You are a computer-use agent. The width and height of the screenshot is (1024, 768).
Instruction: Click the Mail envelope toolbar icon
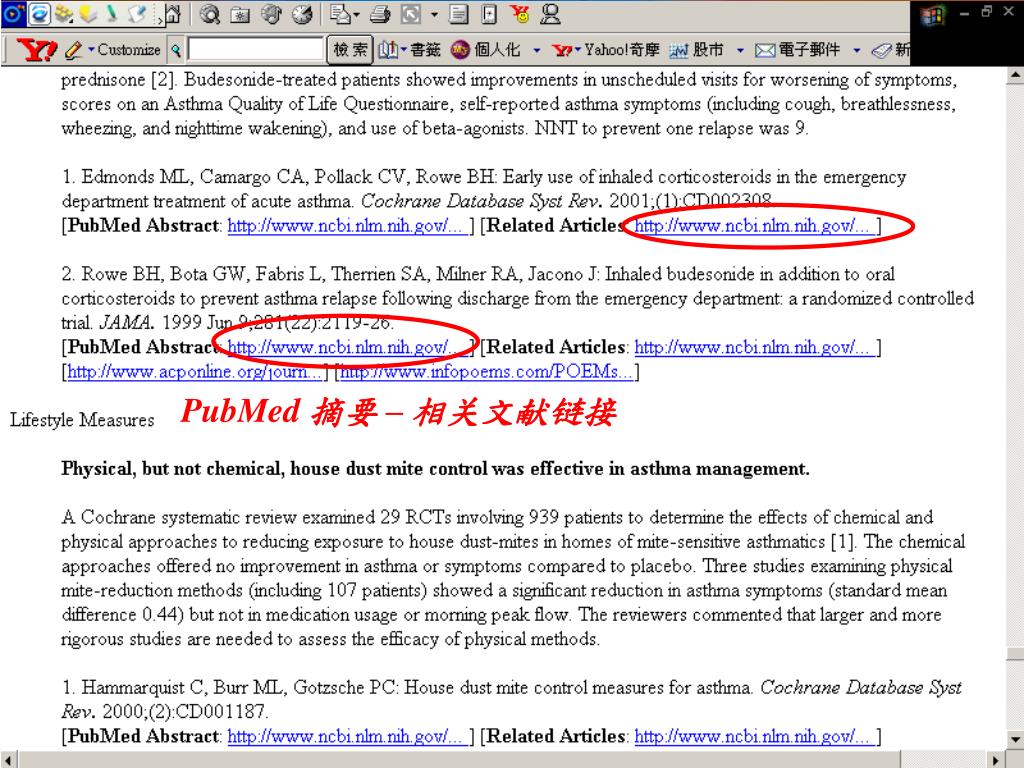[x=340, y=14]
